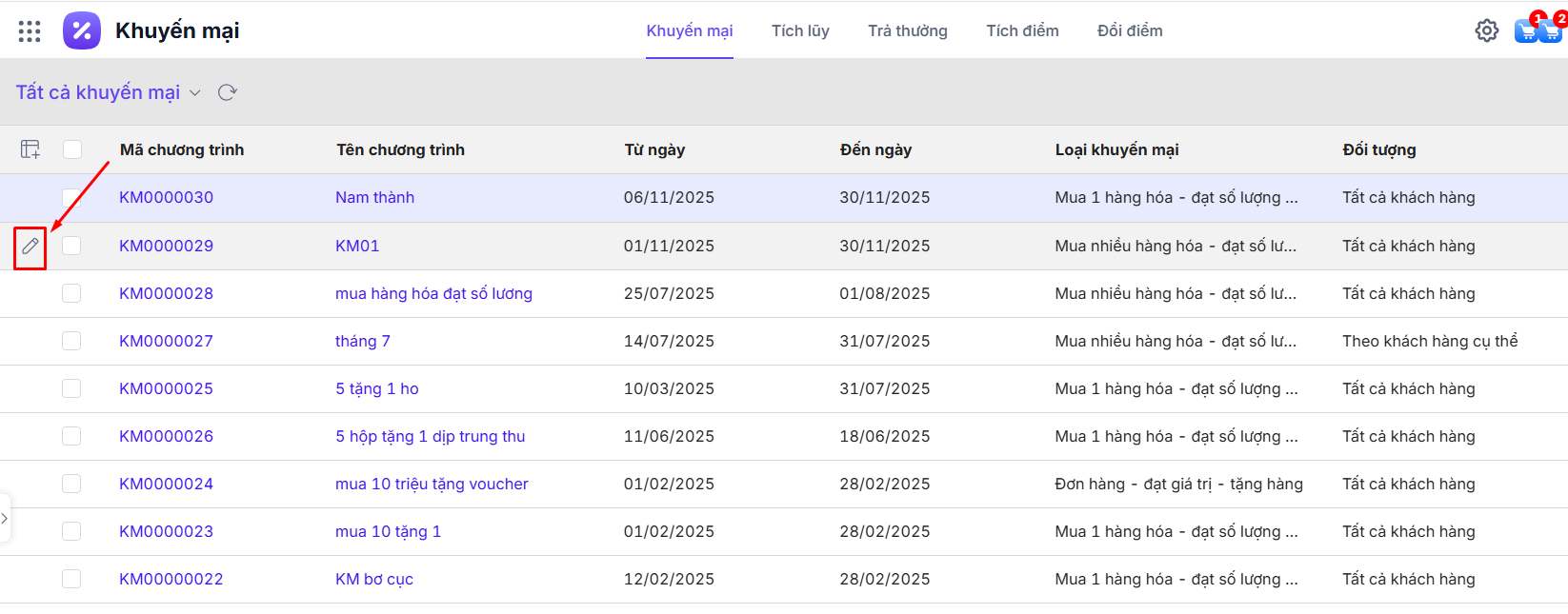1568x614 pixels.
Task: Click the refresh icon beside the filter
Action: click(227, 92)
